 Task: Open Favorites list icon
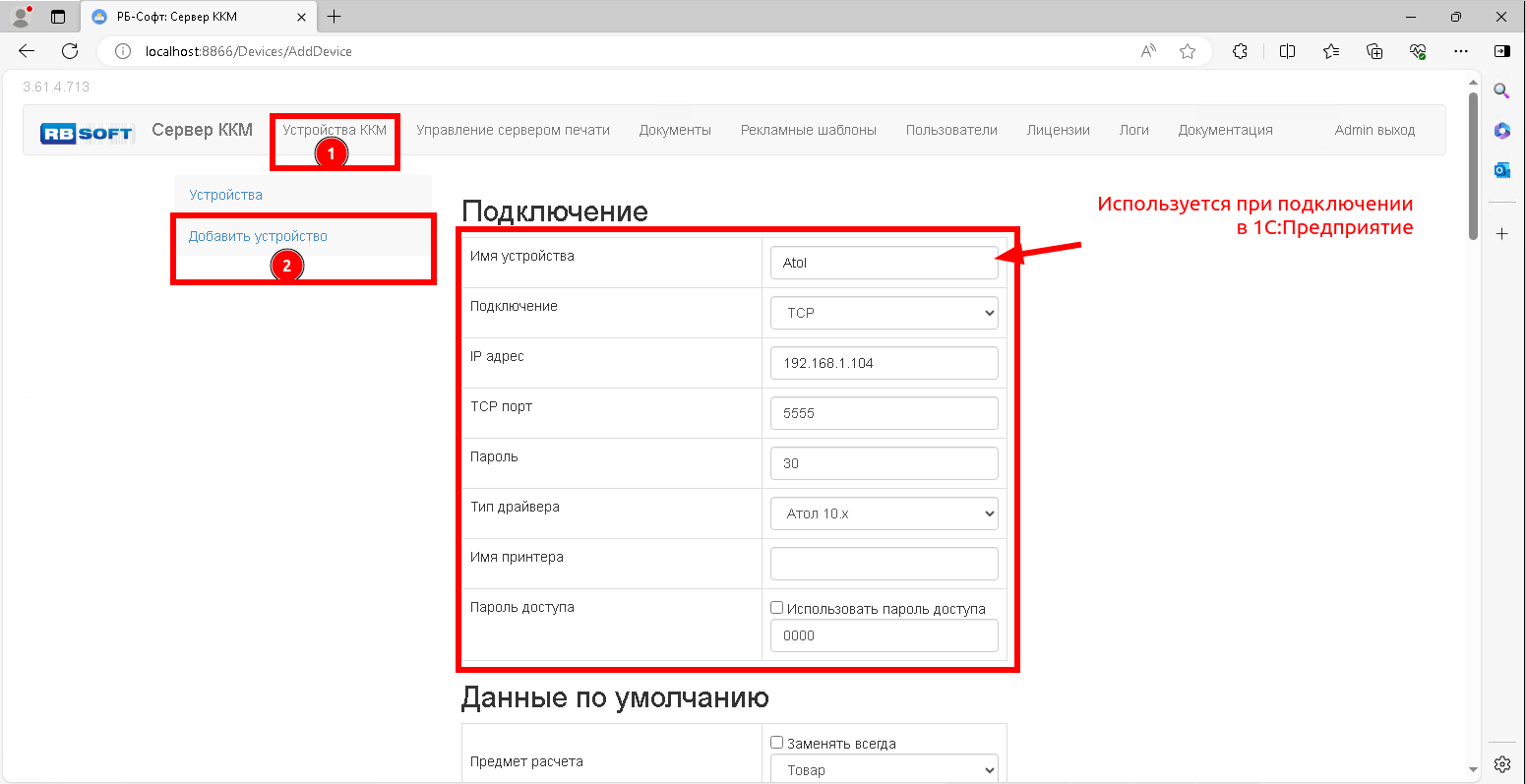tap(1331, 51)
